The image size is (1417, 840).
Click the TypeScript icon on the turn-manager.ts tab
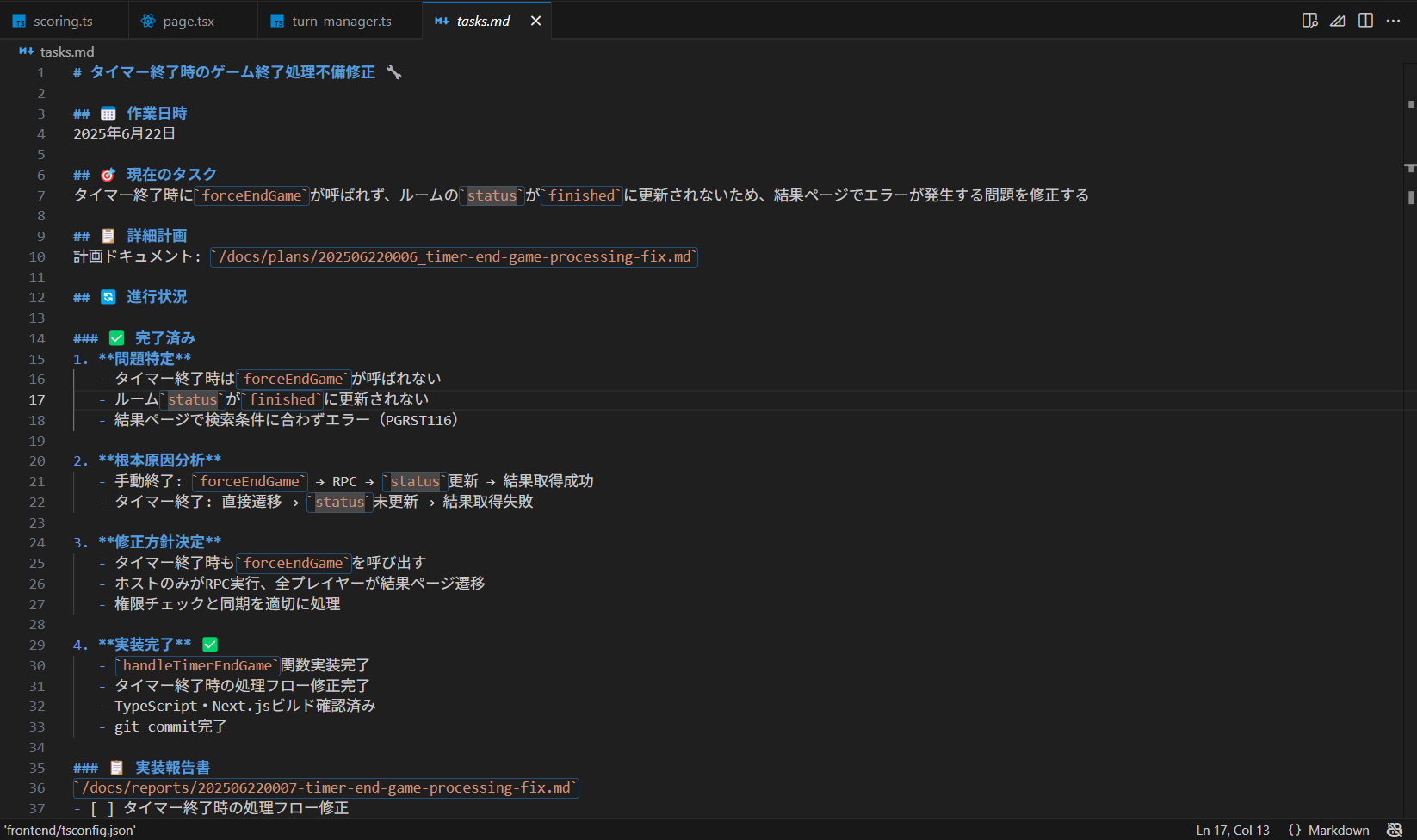pyautogui.click(x=277, y=20)
